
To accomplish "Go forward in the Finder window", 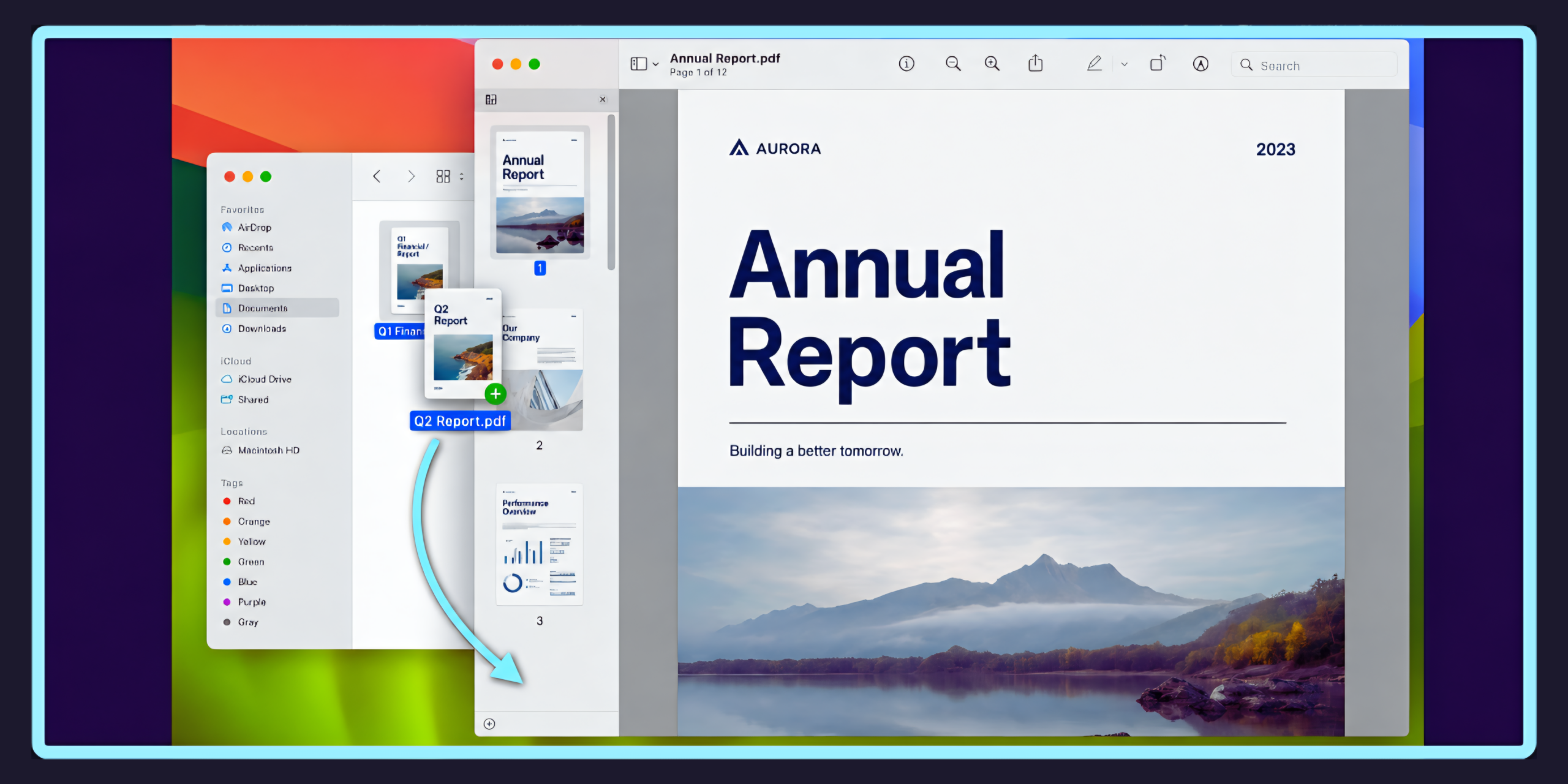I will [x=411, y=176].
